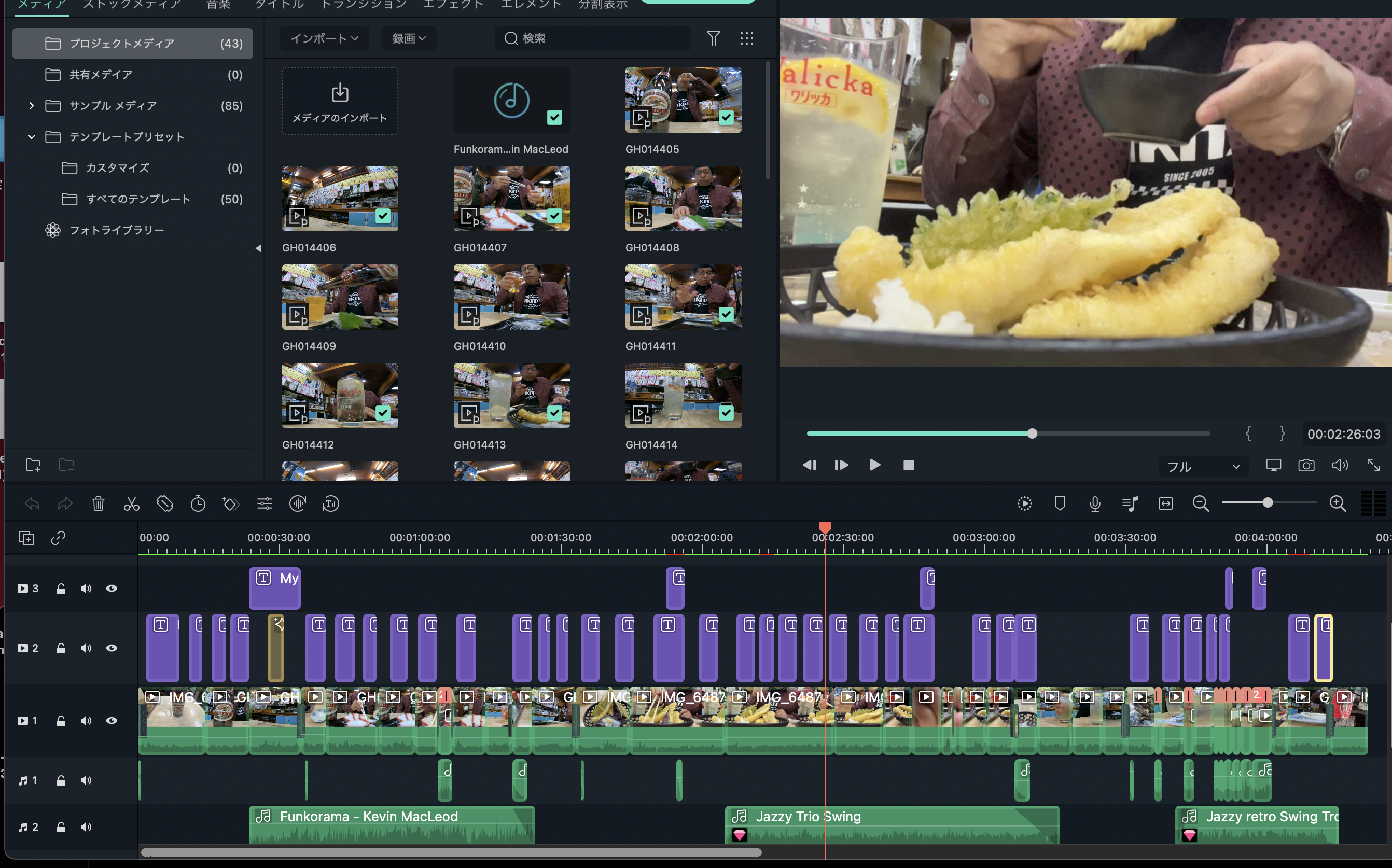Select the Funkorama - Kevin MacLeod audio clip
Screen dimensions: 1392x868
point(392,825)
